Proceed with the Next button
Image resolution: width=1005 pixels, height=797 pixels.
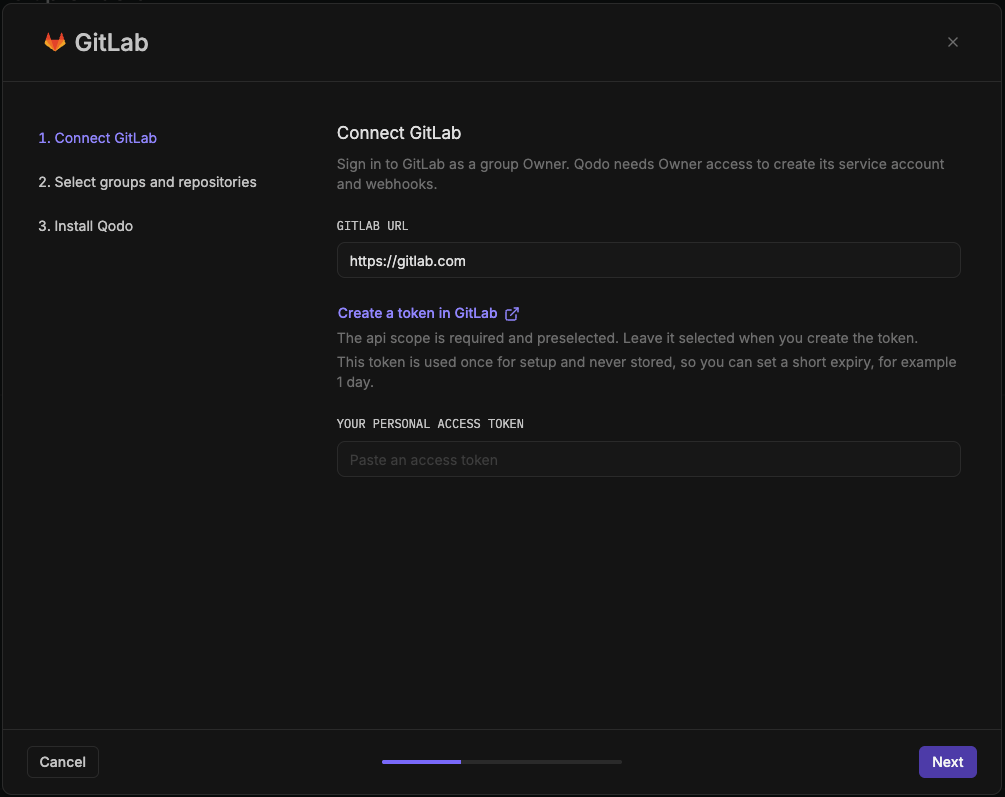(947, 762)
